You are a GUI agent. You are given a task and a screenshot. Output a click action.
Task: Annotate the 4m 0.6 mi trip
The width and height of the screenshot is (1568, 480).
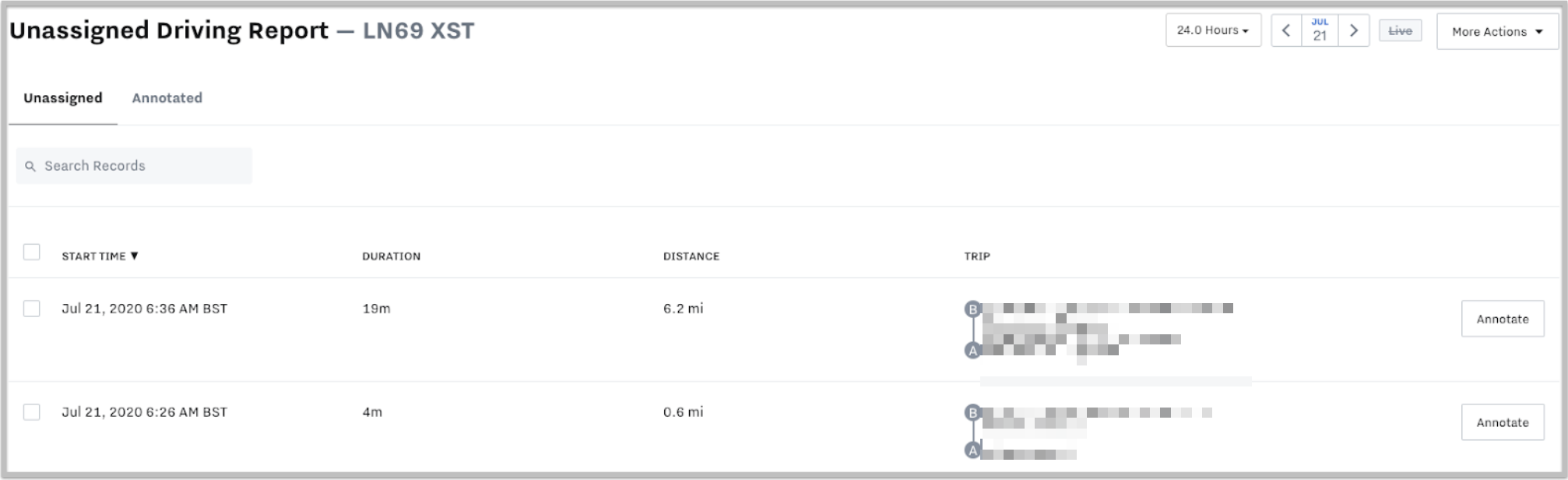click(1503, 422)
